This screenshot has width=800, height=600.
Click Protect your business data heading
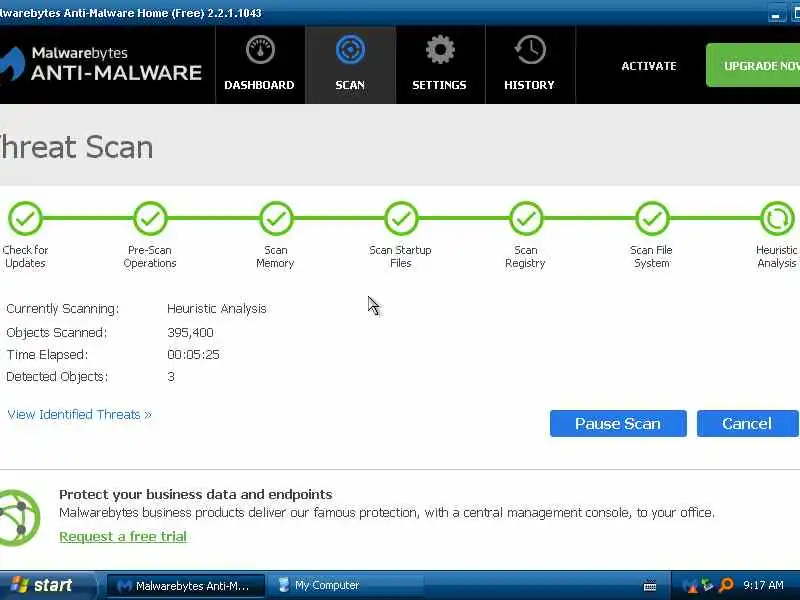[x=195, y=494]
